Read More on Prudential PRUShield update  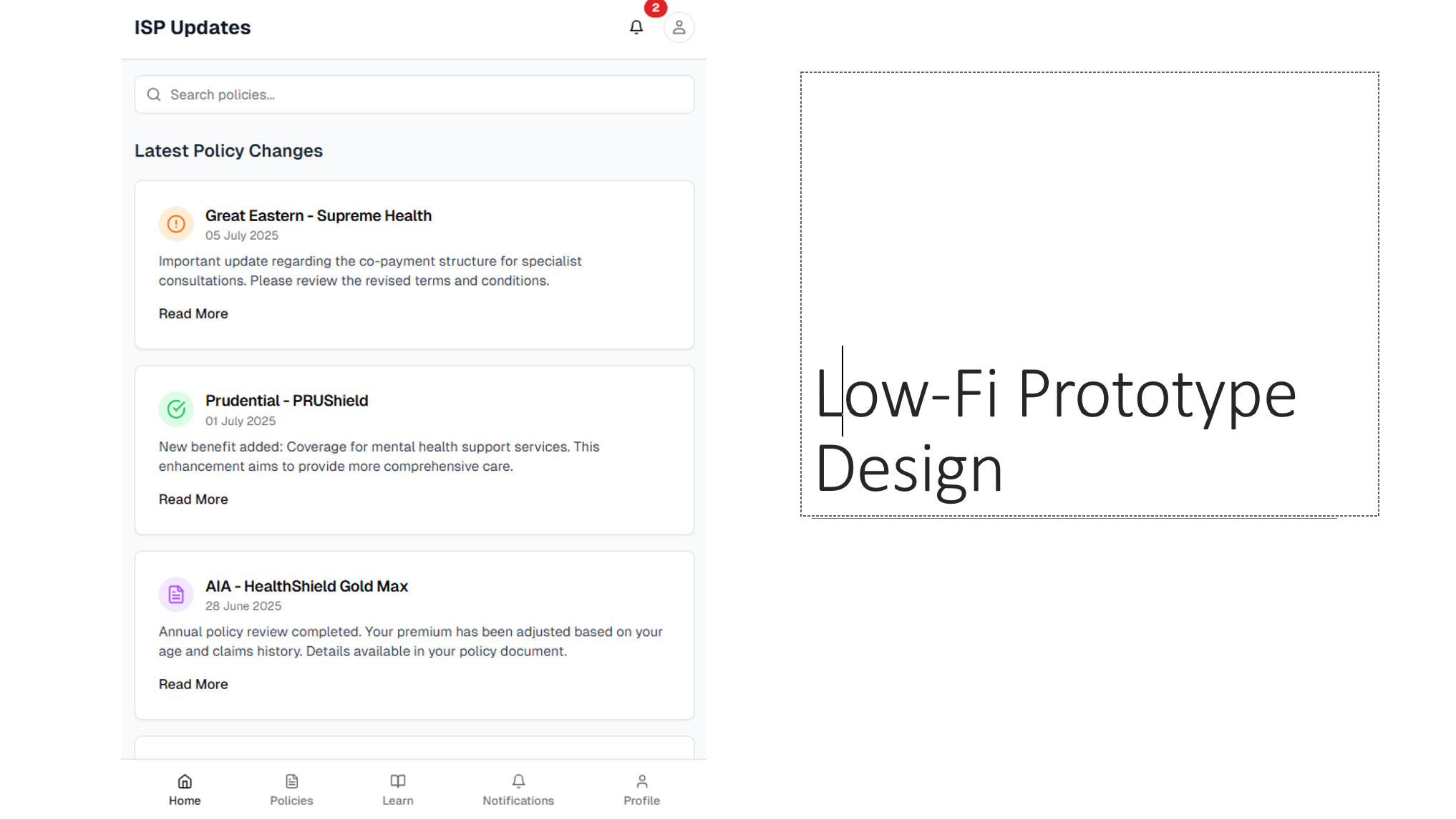(x=193, y=499)
